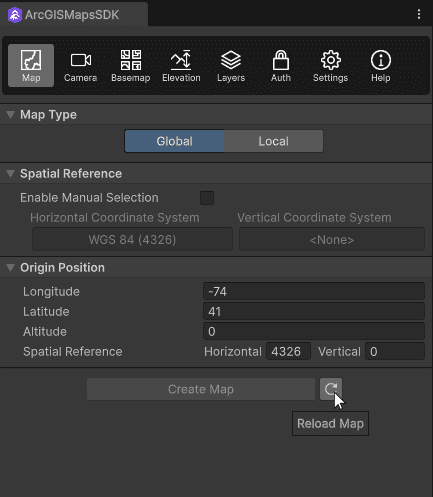
Task: Click the Horizontal 4326 field
Action: pyautogui.click(x=288, y=351)
